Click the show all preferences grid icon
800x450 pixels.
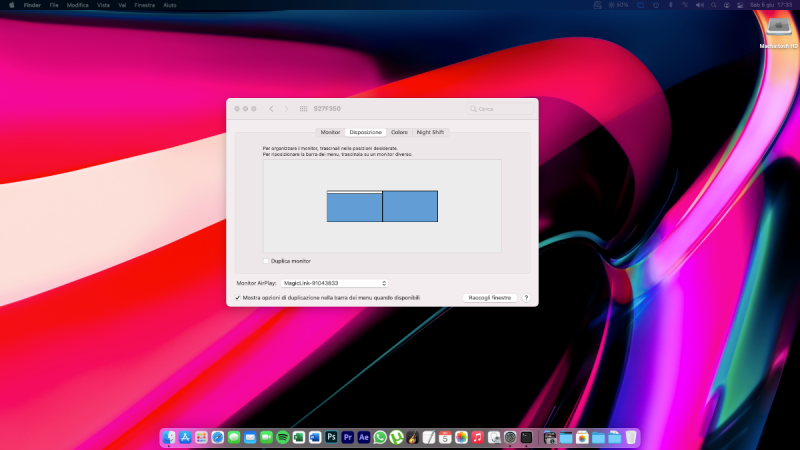point(302,108)
